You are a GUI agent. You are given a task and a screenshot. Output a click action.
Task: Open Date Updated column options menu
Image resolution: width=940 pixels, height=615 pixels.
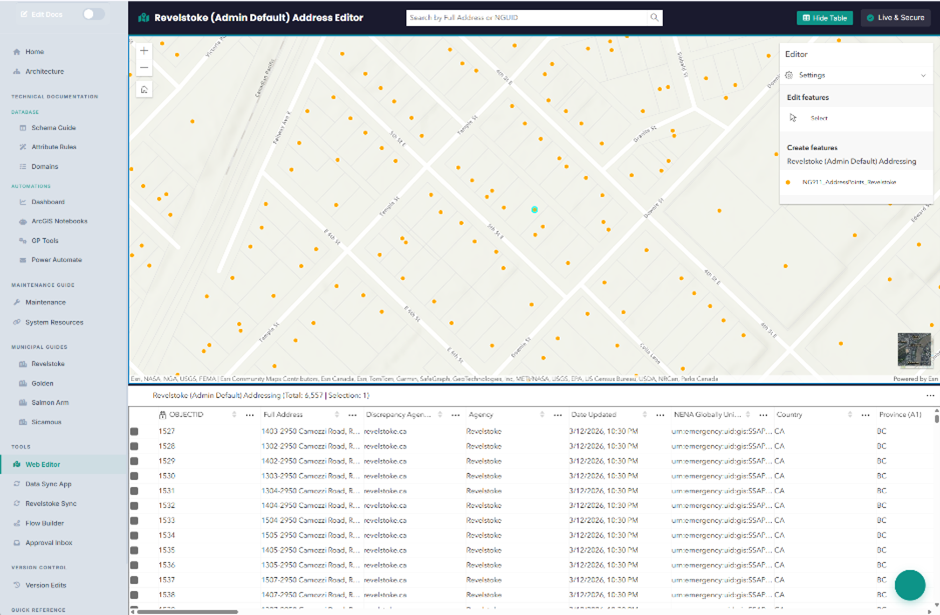point(660,415)
